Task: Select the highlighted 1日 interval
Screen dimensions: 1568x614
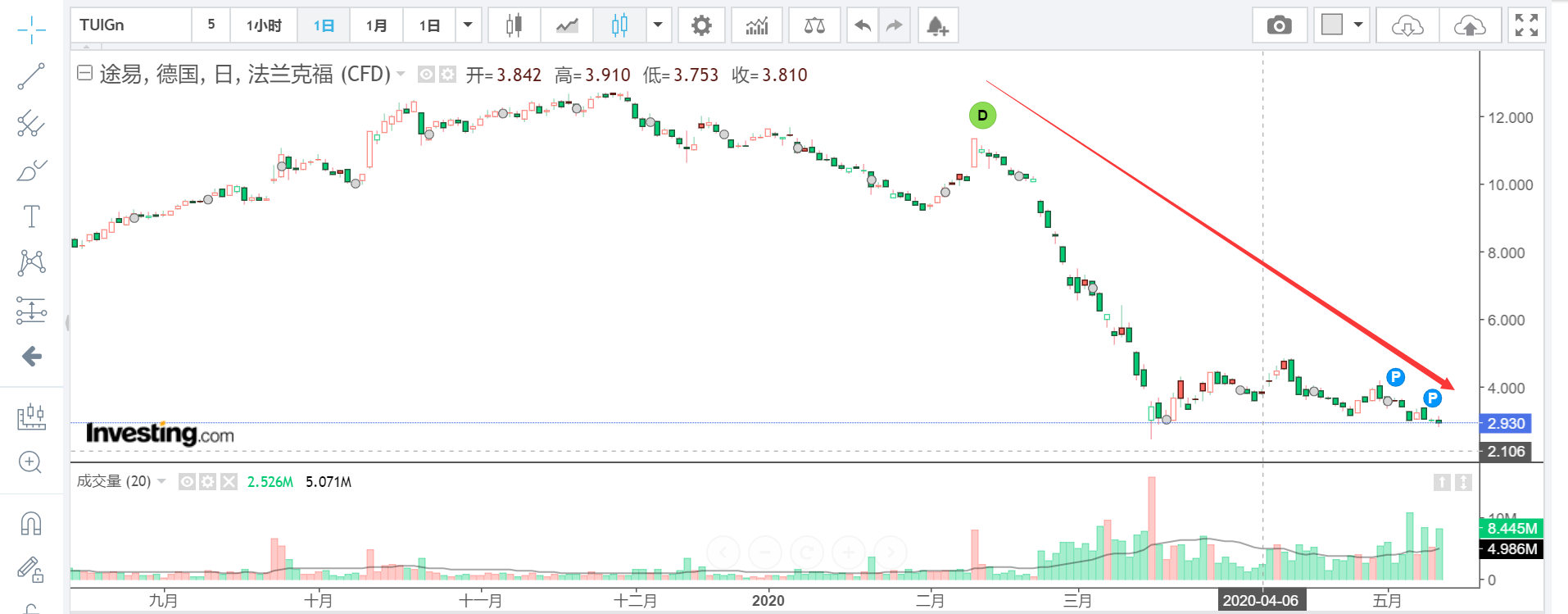Action: 324,25
